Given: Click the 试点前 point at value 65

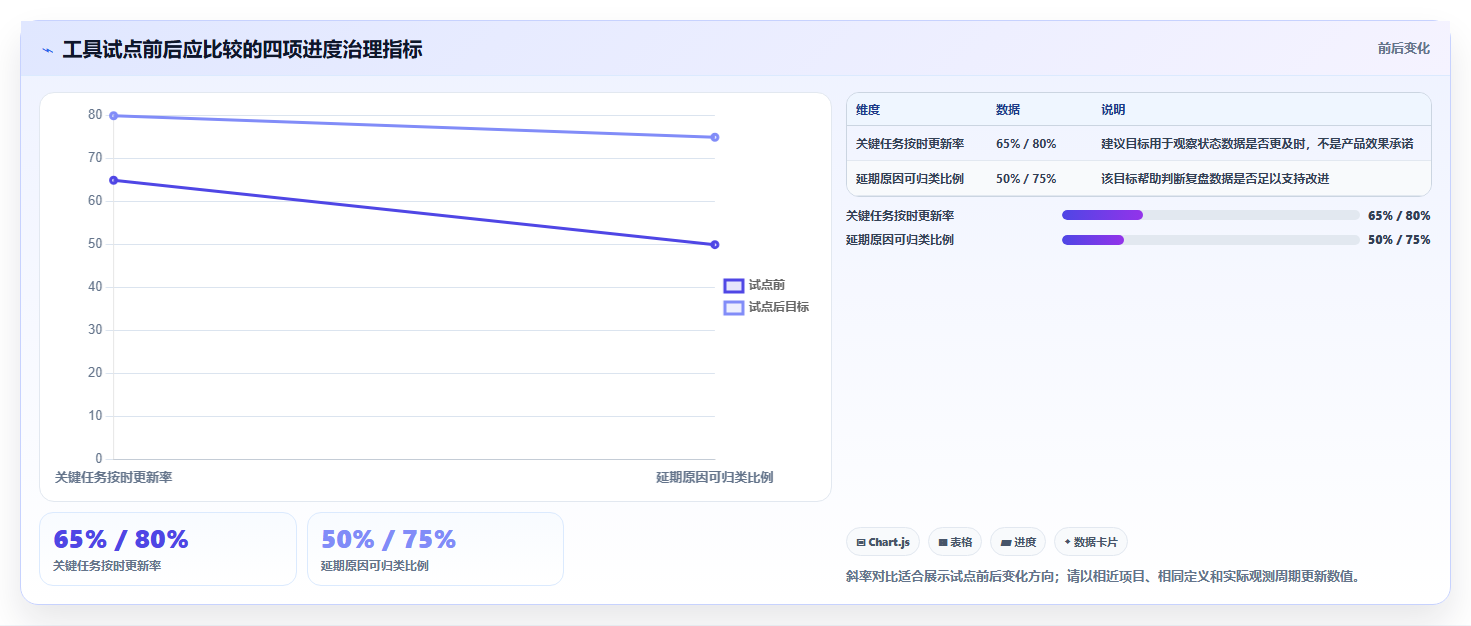Looking at the screenshot, I should [114, 181].
